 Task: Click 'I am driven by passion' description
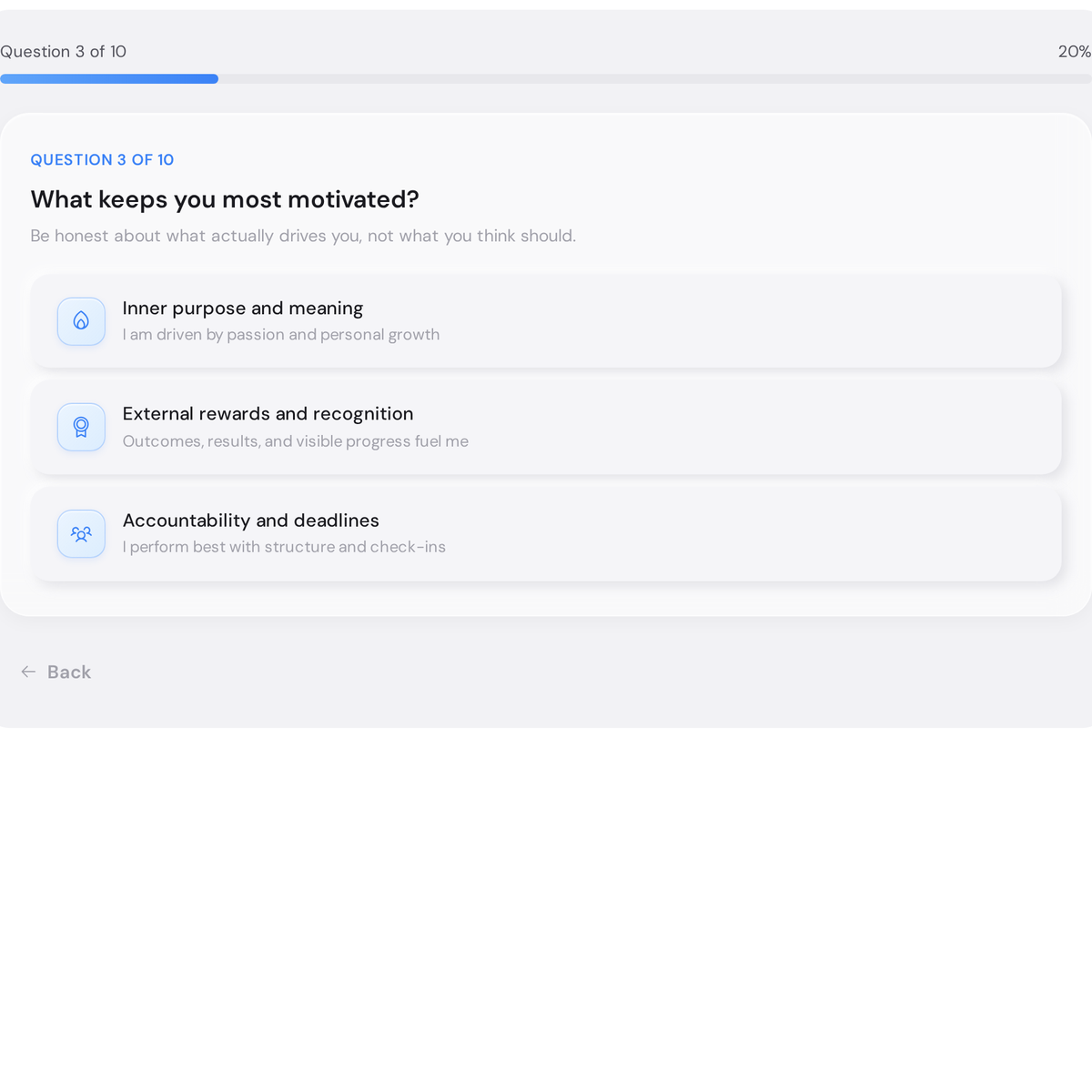(x=281, y=335)
